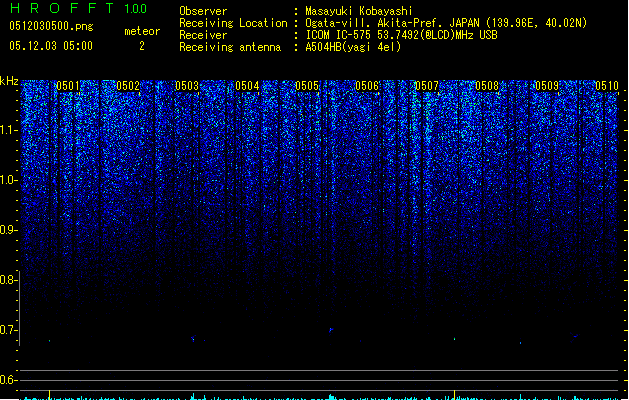Click the meteor echo blip near 0503
The height and width of the screenshot is (400, 629).
point(193,338)
